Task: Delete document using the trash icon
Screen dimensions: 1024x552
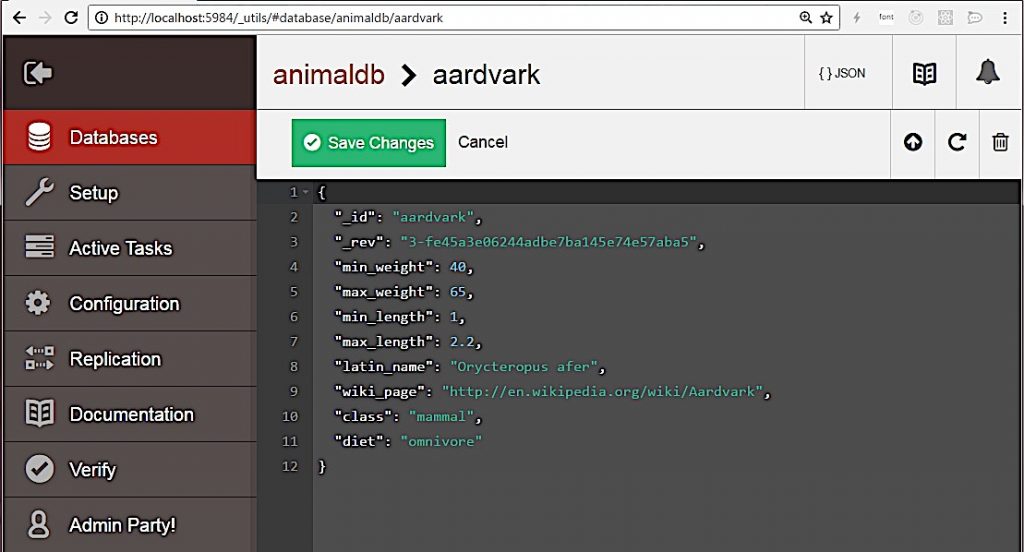Action: click(1000, 142)
